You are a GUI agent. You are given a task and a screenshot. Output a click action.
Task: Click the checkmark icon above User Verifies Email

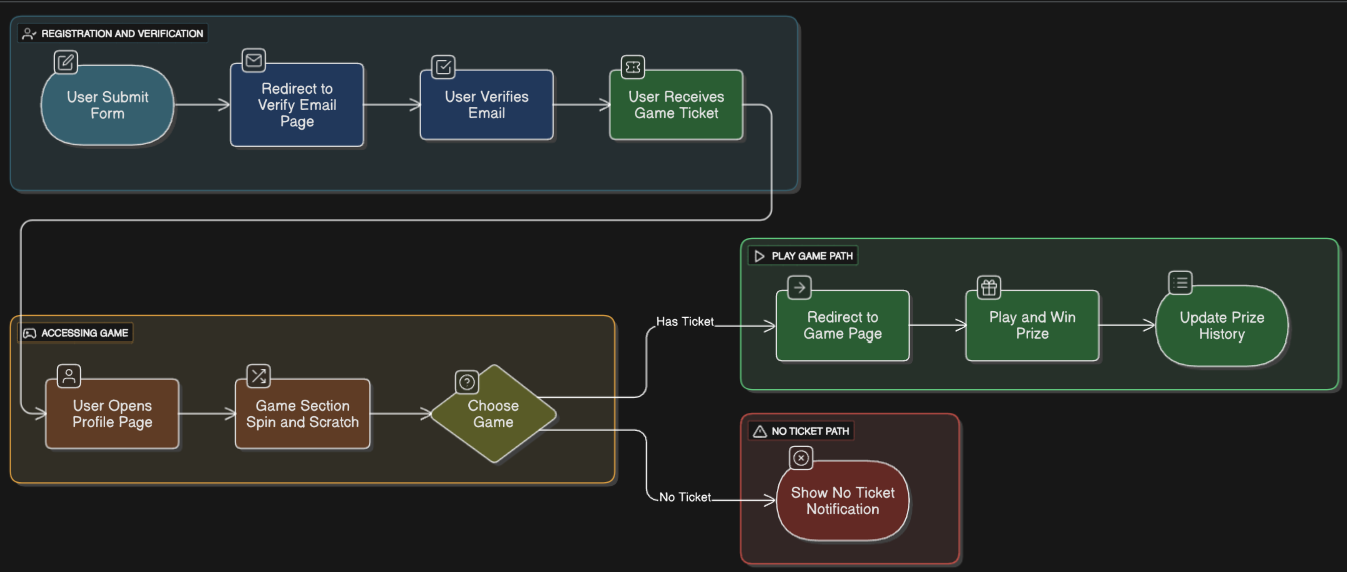pyautogui.click(x=444, y=67)
